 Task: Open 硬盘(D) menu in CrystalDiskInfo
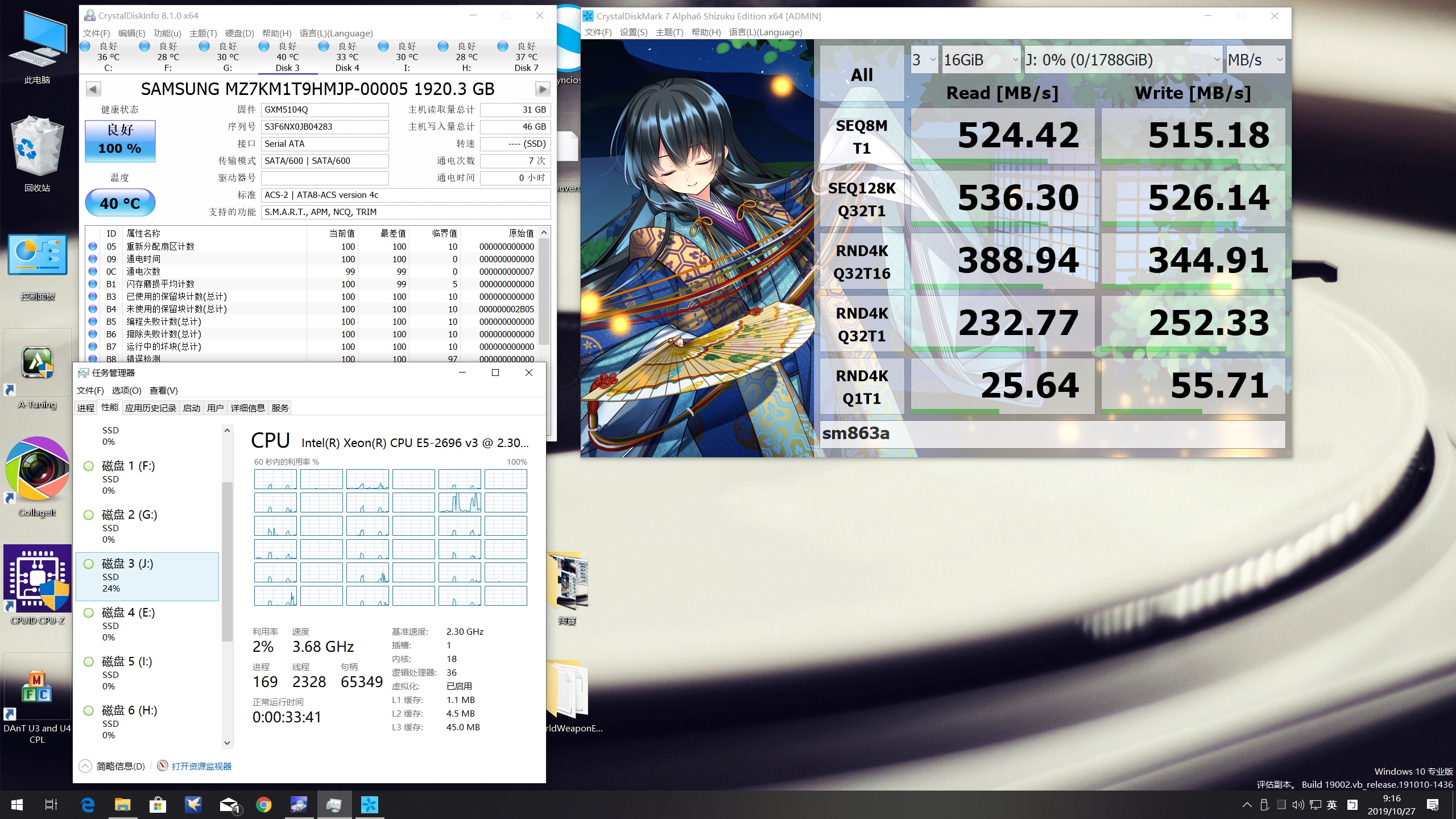239,33
